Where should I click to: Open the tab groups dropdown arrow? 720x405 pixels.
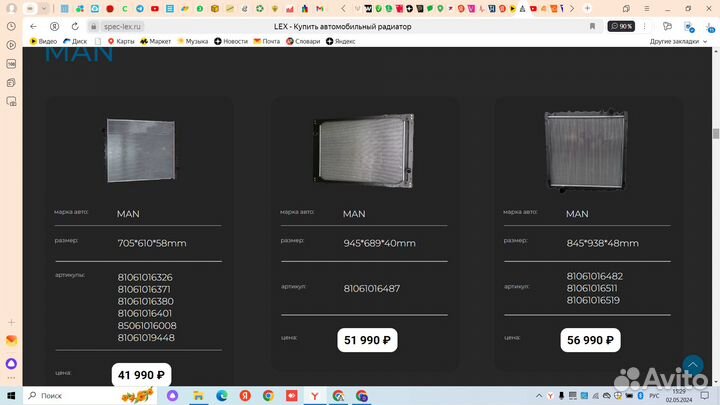tap(44, 8)
